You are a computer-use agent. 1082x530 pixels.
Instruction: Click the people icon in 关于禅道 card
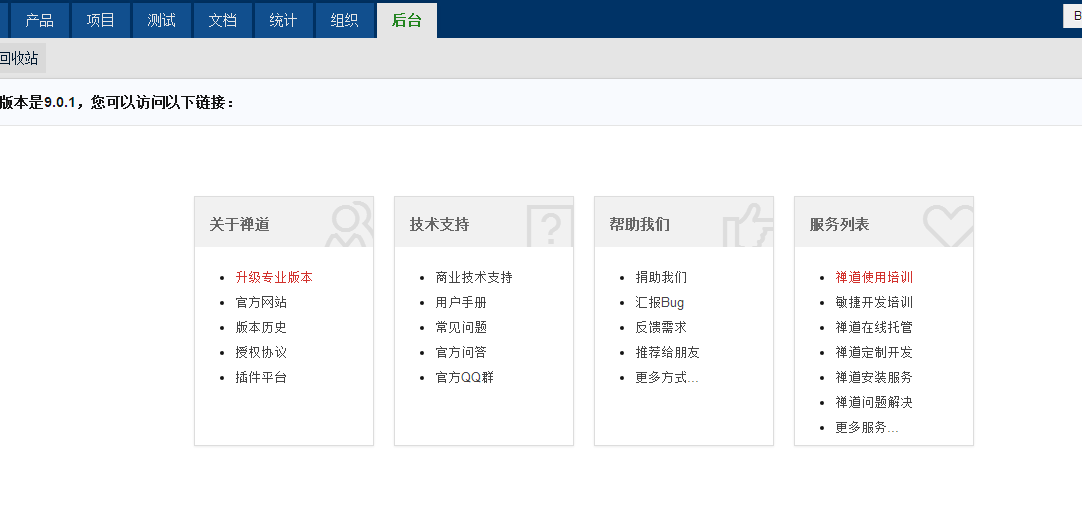[349, 224]
